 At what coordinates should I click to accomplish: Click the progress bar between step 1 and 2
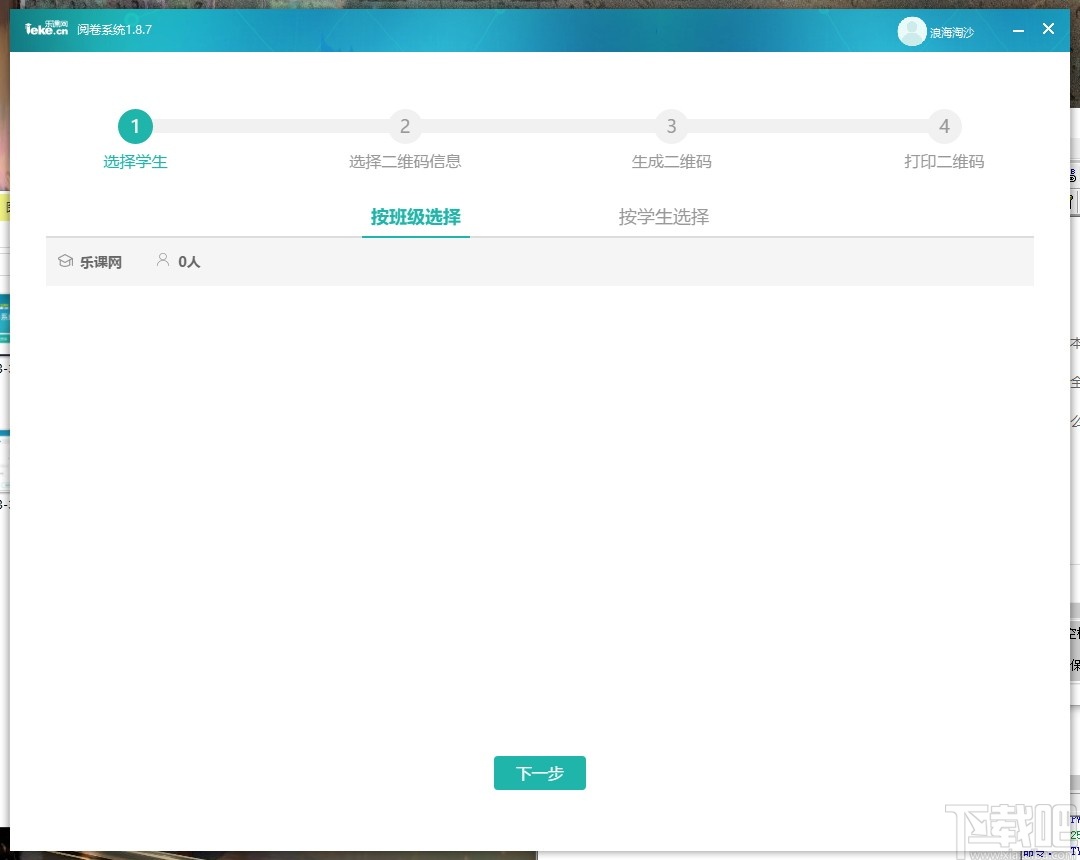270,126
